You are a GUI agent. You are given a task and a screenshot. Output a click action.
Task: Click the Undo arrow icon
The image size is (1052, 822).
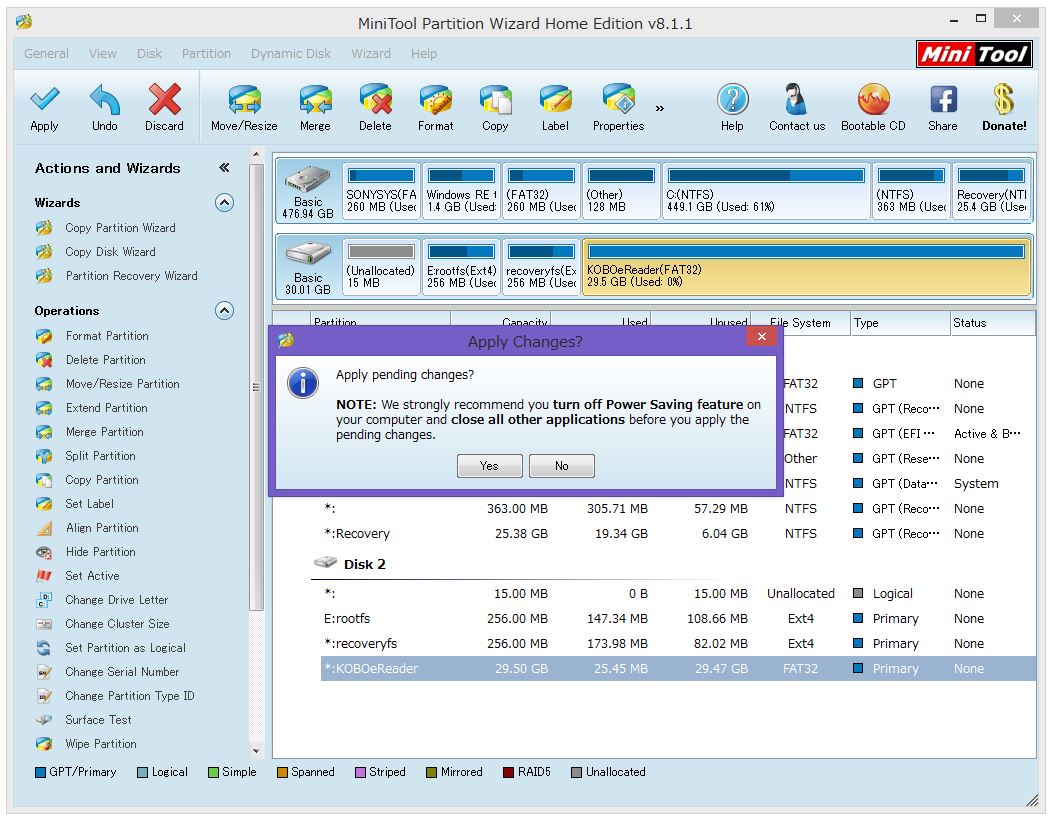105,99
